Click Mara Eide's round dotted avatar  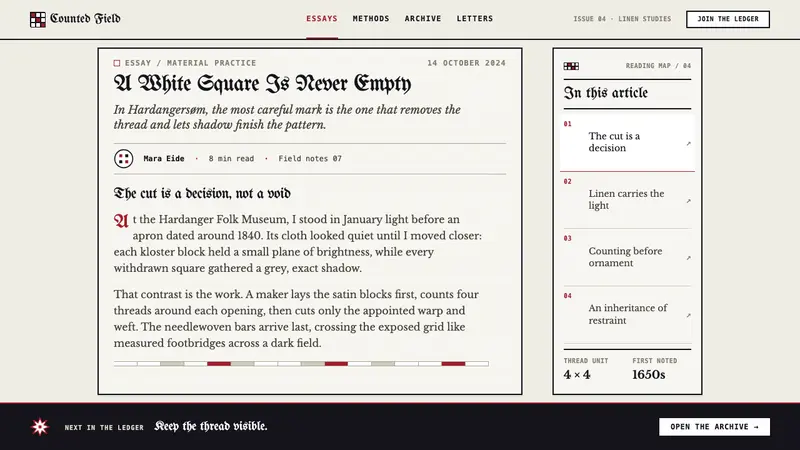(x=123, y=159)
